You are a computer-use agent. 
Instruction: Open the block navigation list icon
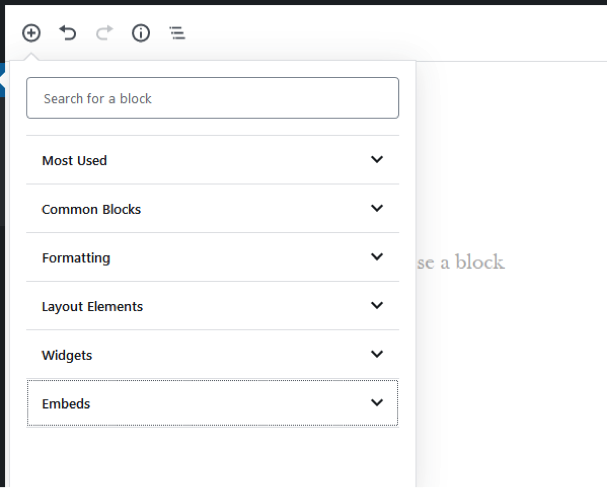(177, 33)
